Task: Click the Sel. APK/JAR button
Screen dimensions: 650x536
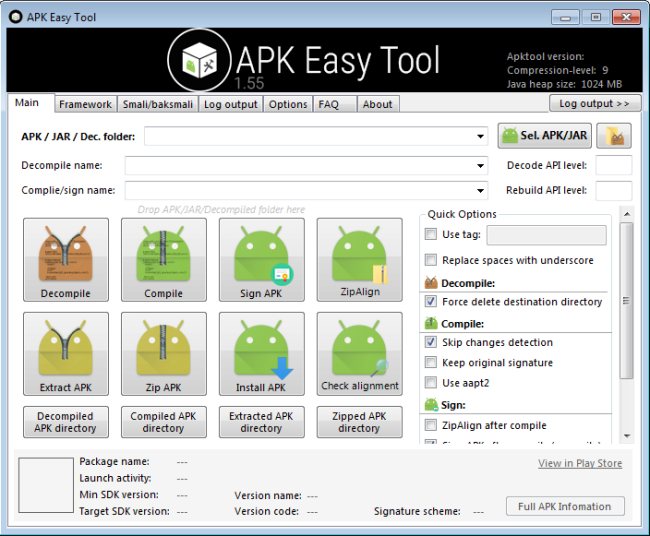Action: tap(545, 136)
